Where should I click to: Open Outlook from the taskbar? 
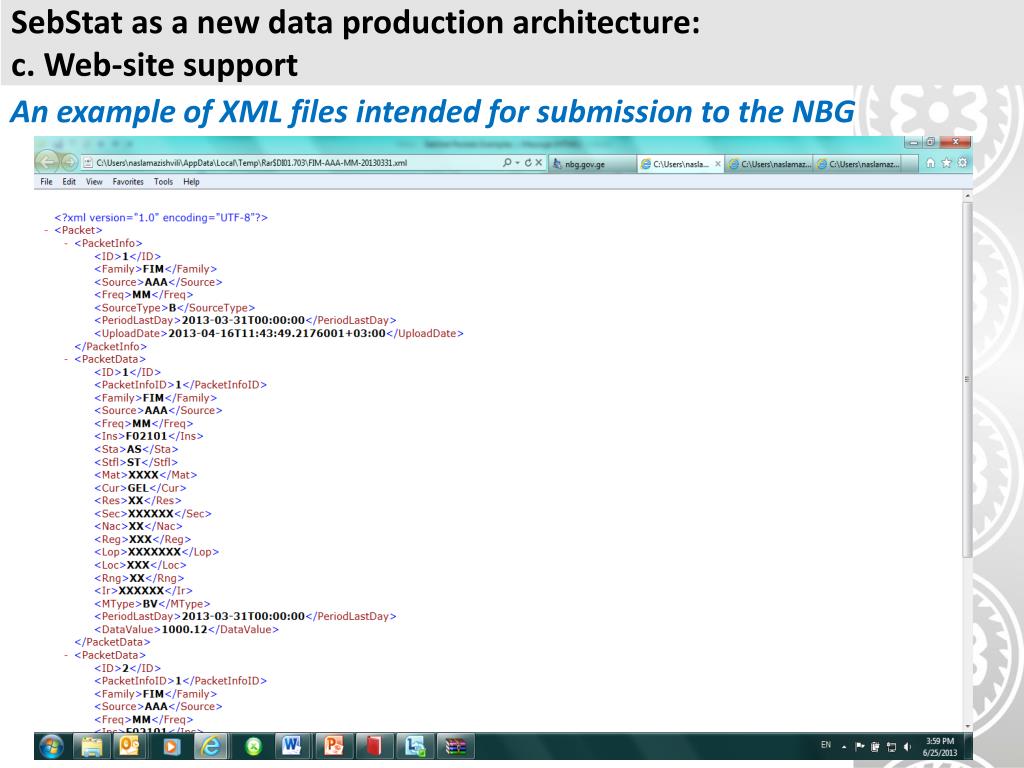(130, 746)
